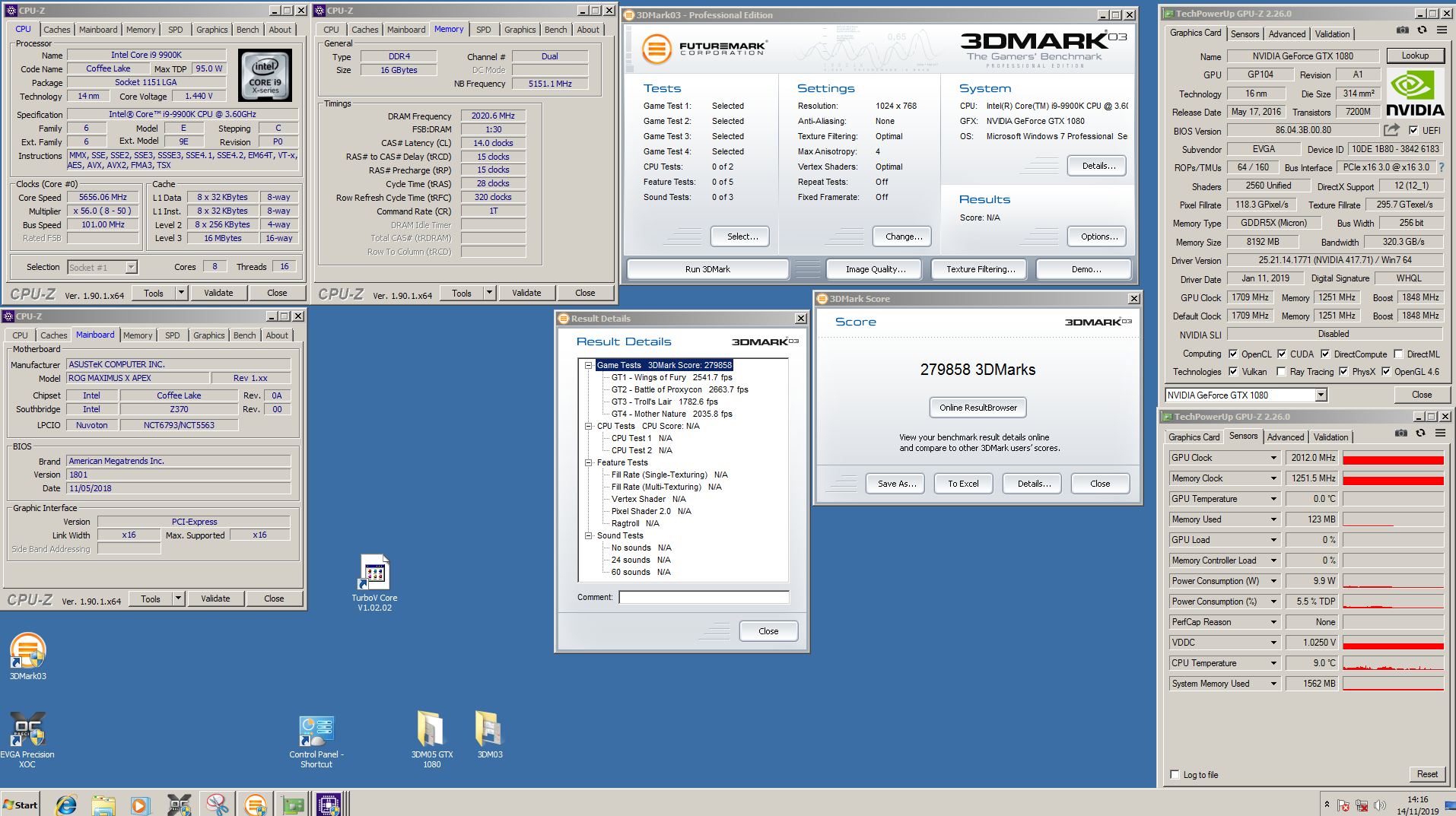
Task: Enable Log to file in GPU-Z Sensors
Action: click(1175, 774)
